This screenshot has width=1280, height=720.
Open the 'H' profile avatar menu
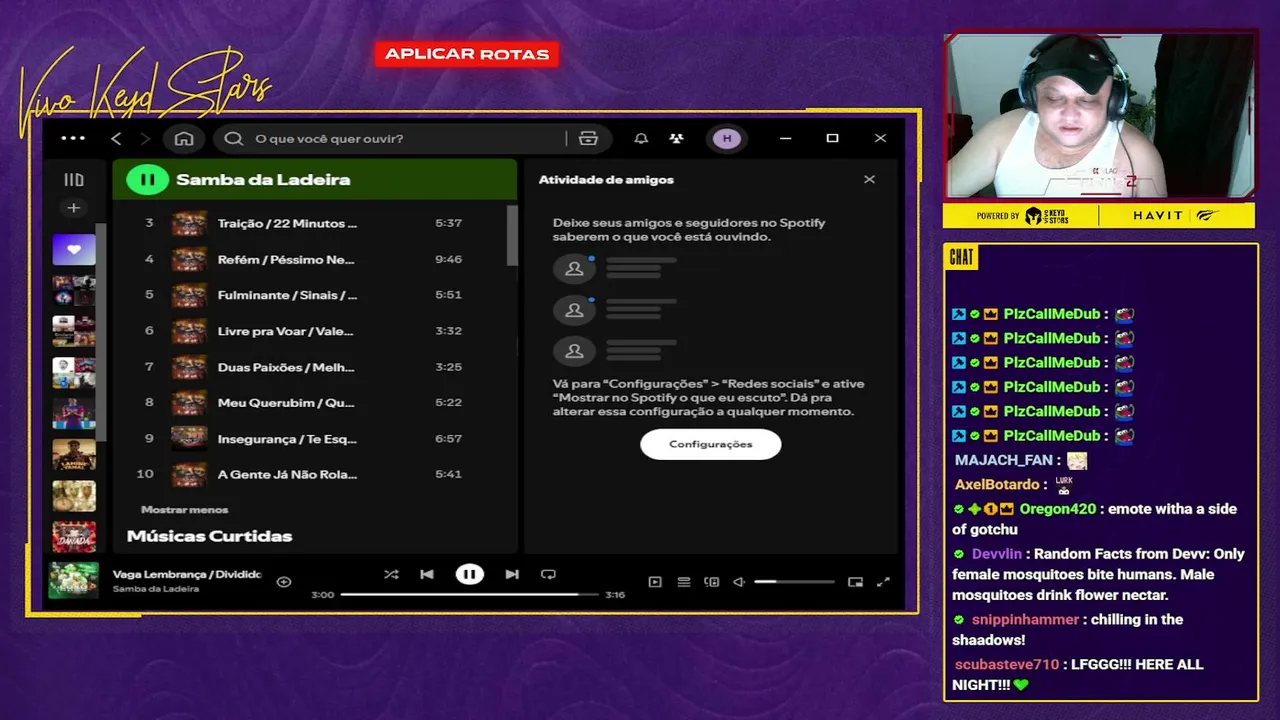click(727, 138)
